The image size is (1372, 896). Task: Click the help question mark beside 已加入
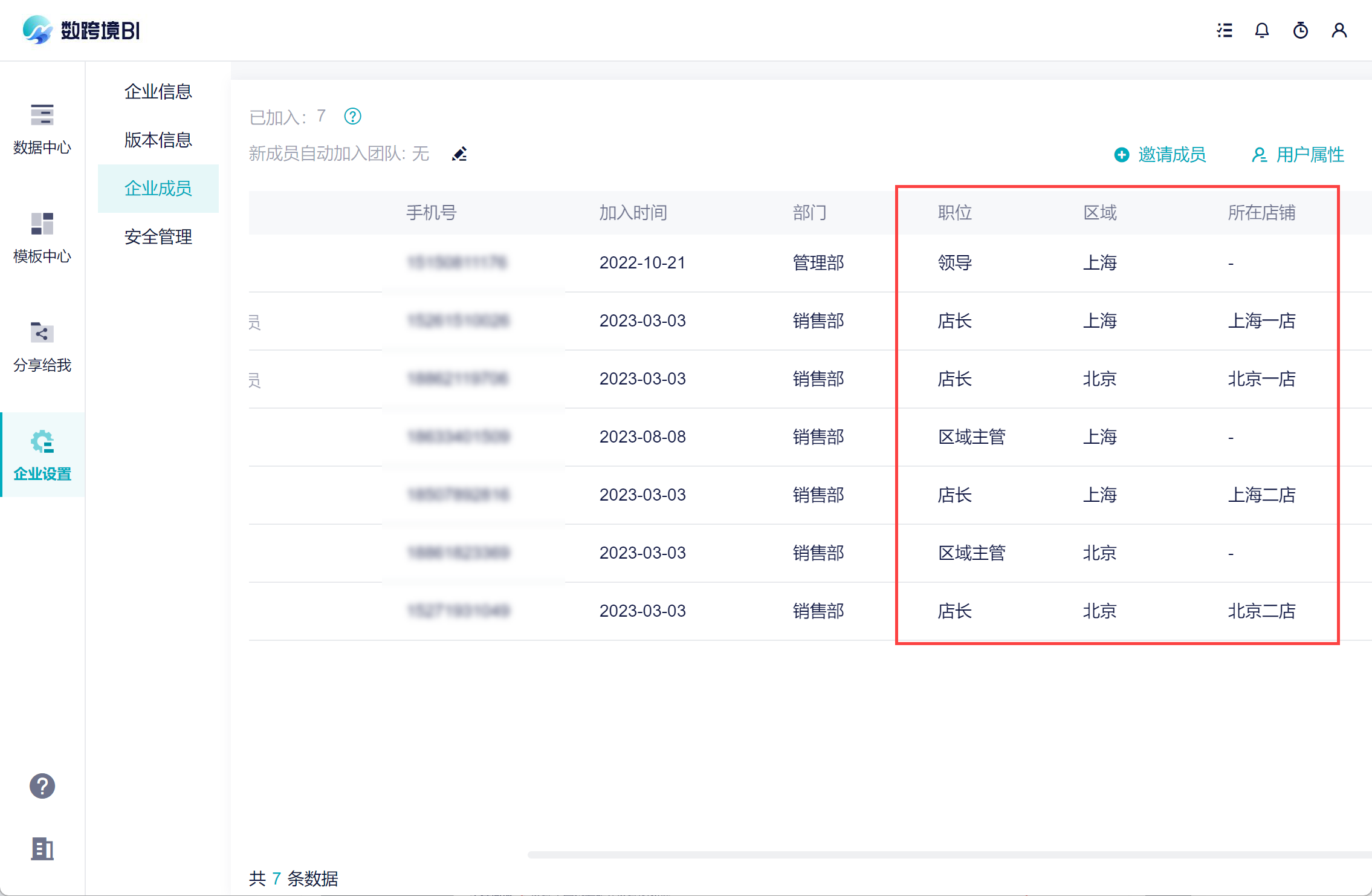point(352,116)
